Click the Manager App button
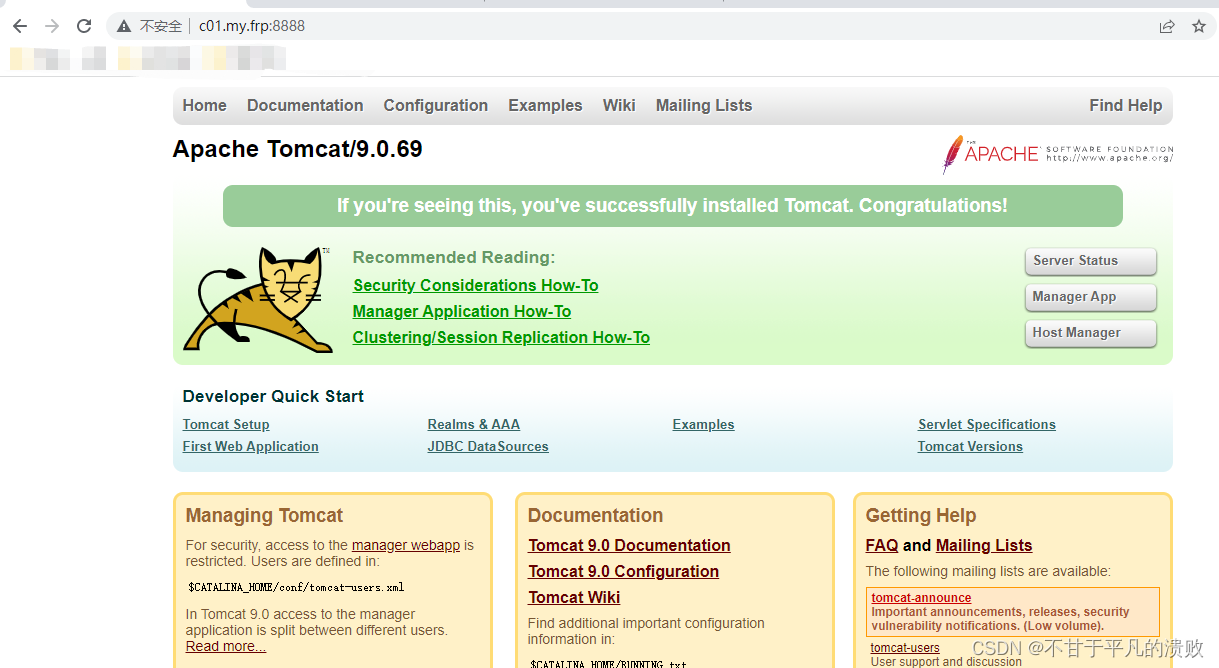Viewport: 1219px width, 668px height. click(1091, 297)
